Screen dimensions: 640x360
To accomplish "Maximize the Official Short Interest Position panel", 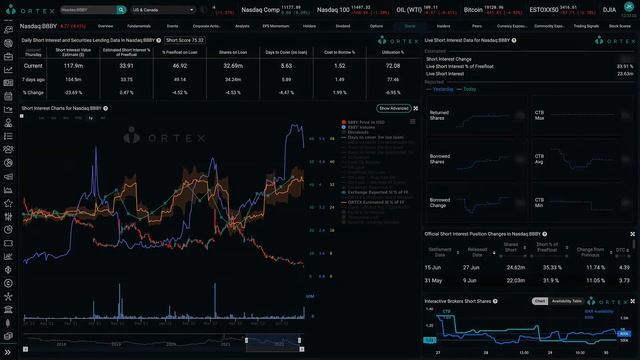I will 632,234.
